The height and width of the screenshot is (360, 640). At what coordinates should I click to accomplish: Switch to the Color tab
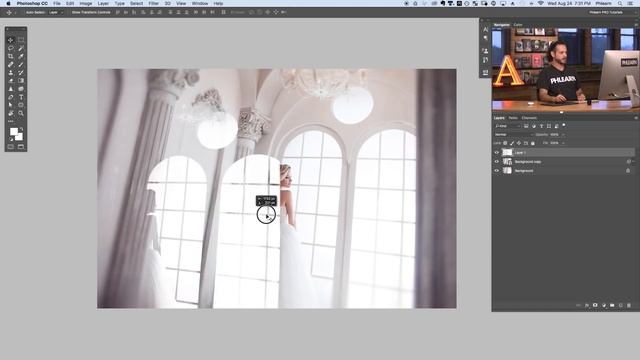click(518, 25)
